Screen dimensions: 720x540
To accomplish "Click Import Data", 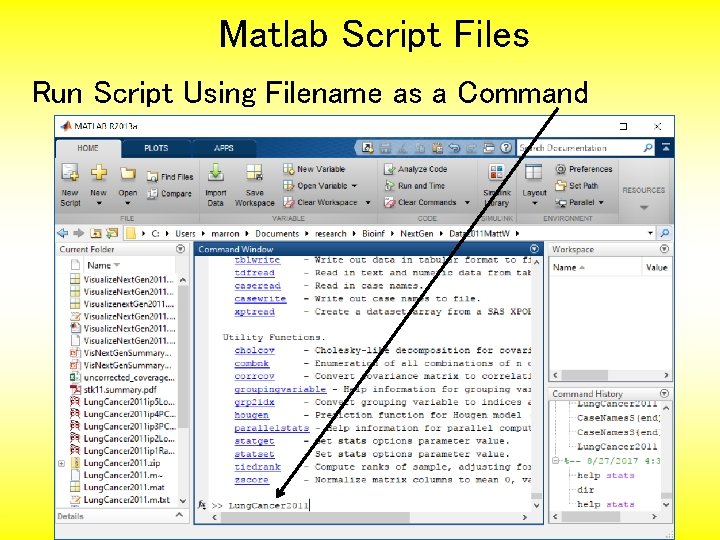I will pyautogui.click(x=216, y=185).
